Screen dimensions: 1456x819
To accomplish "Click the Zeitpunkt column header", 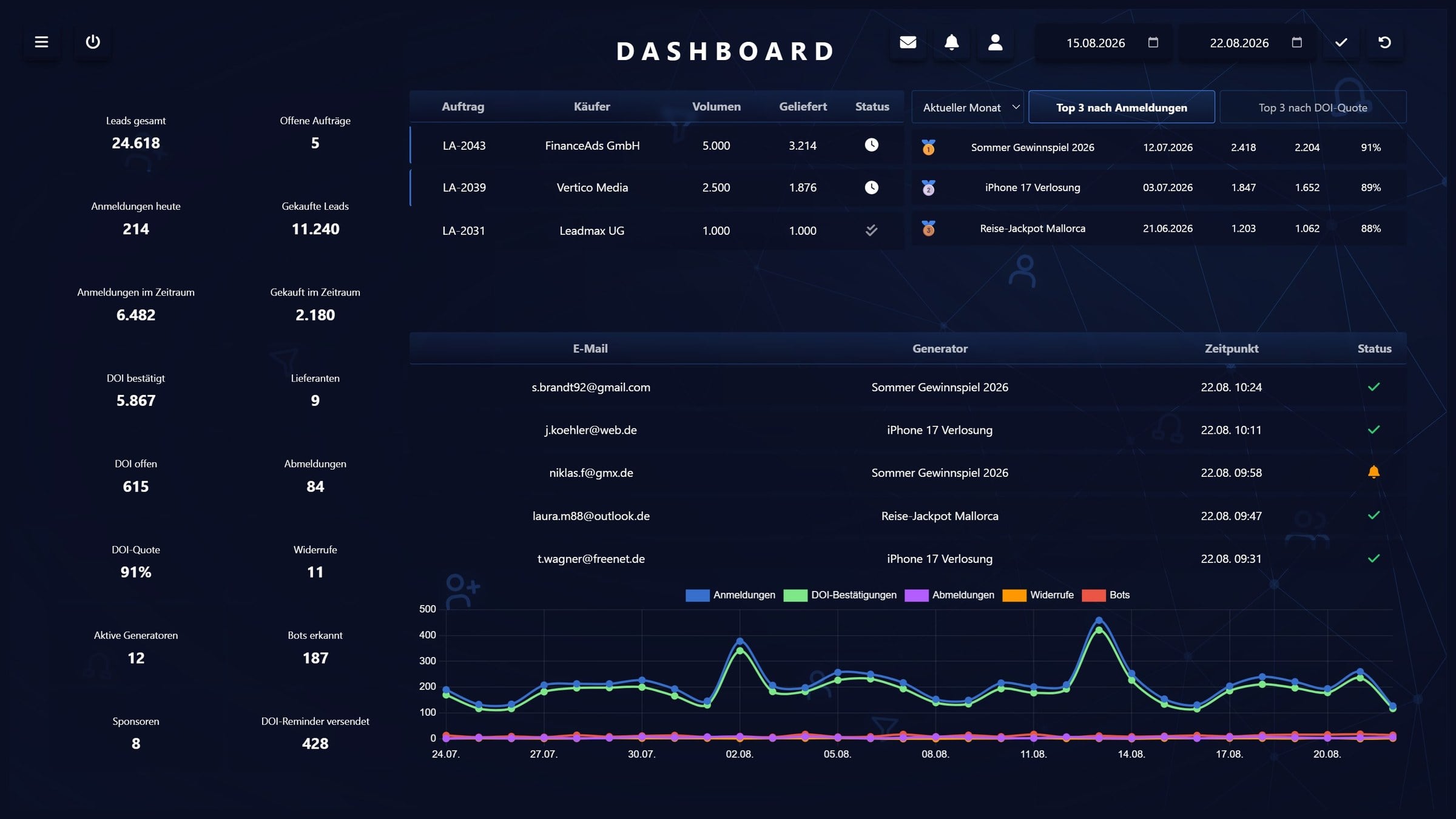I will 1232,348.
